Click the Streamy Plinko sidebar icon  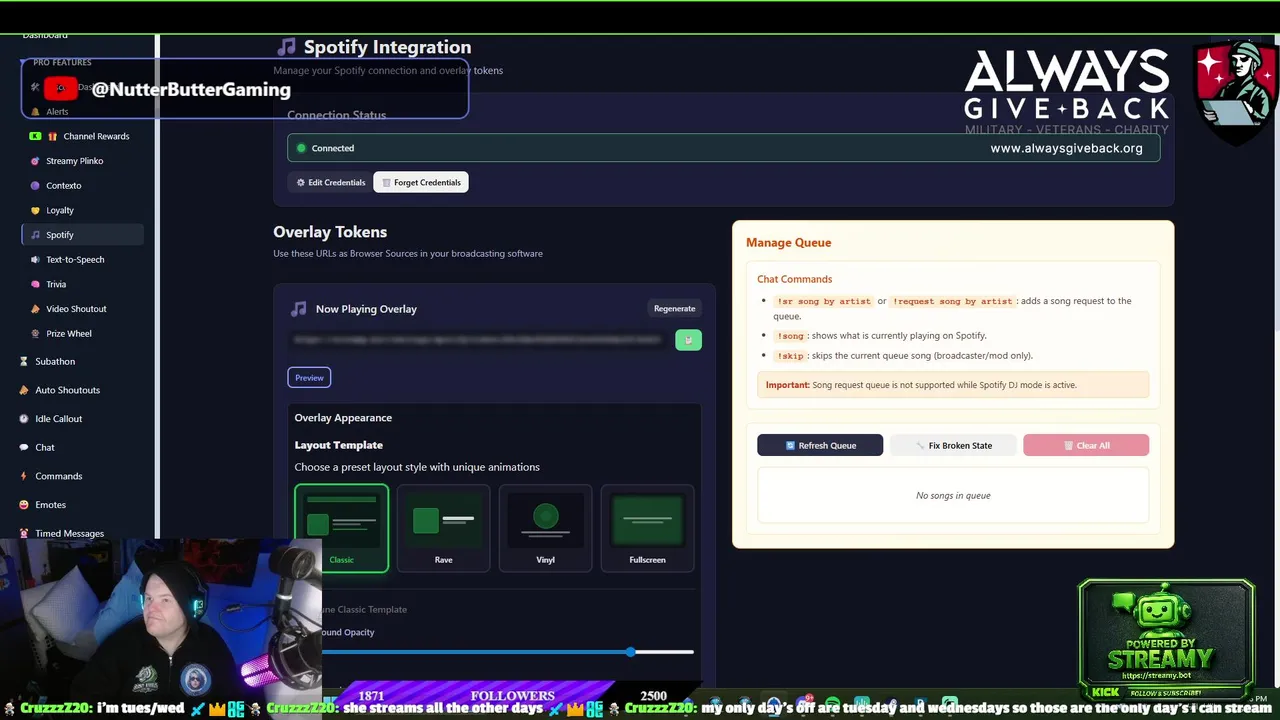coord(35,161)
